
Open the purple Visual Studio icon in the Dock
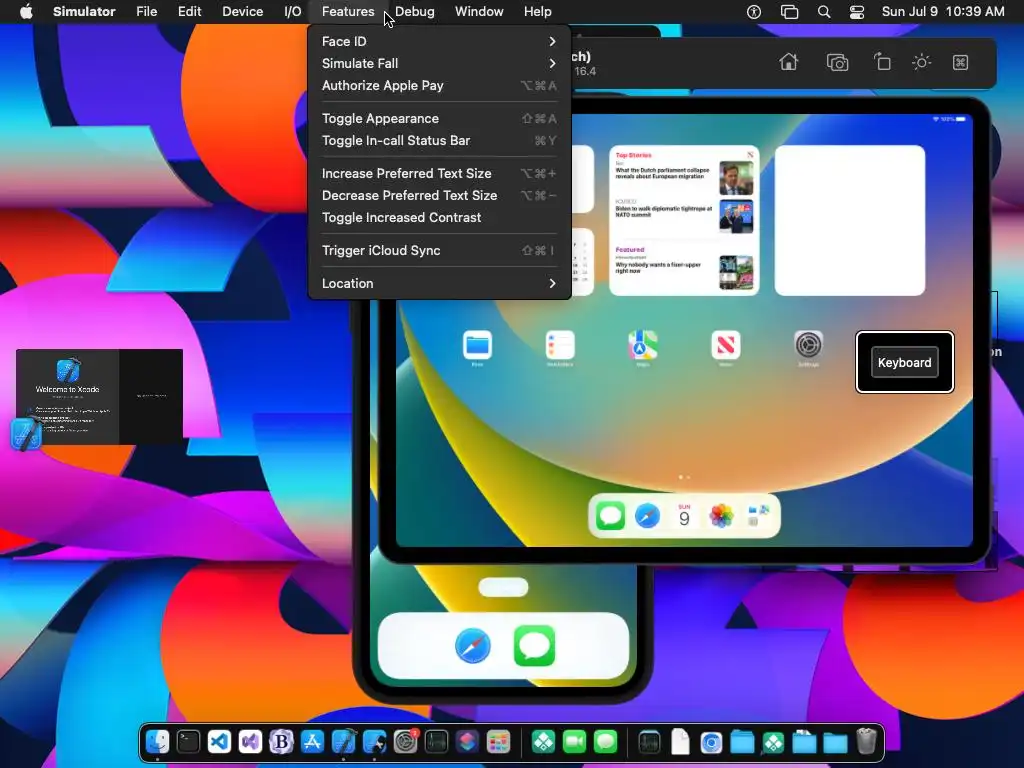pyautogui.click(x=250, y=742)
